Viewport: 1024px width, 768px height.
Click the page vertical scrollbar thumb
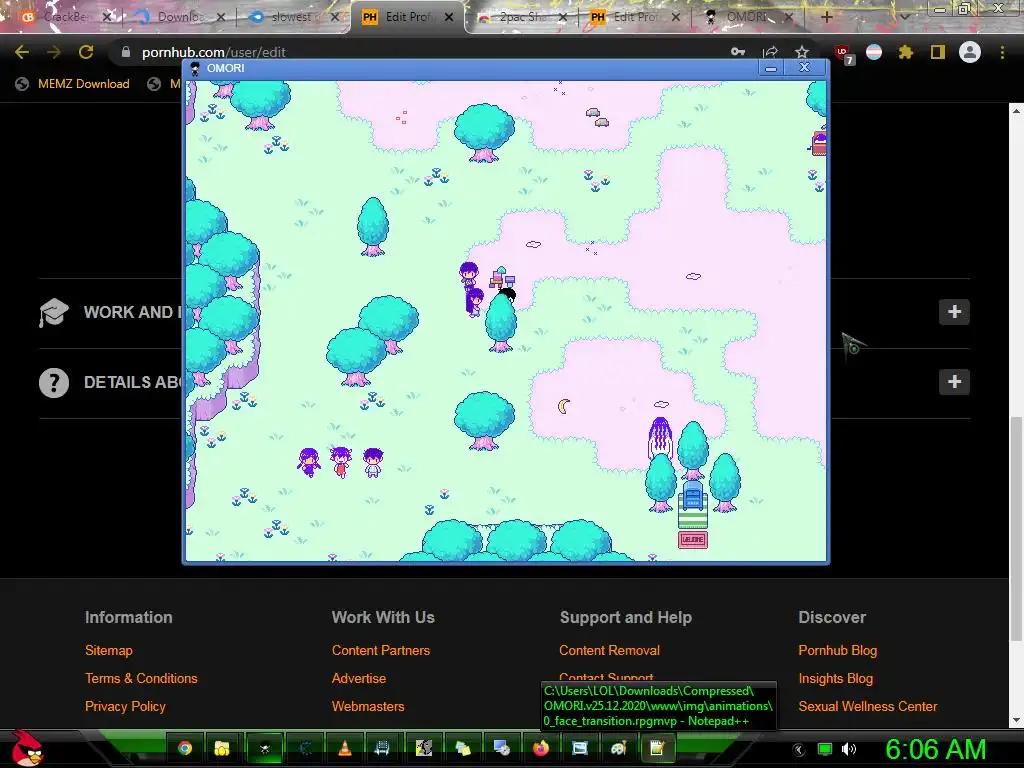[x=1016, y=529]
